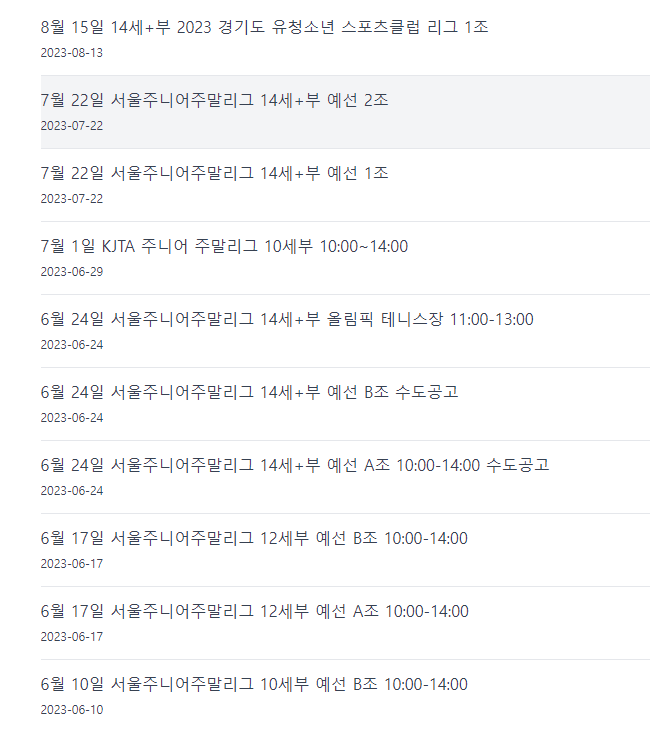Open the 6월 17일 12세부 예선 A조 post
650x745 pixels.
point(255,611)
